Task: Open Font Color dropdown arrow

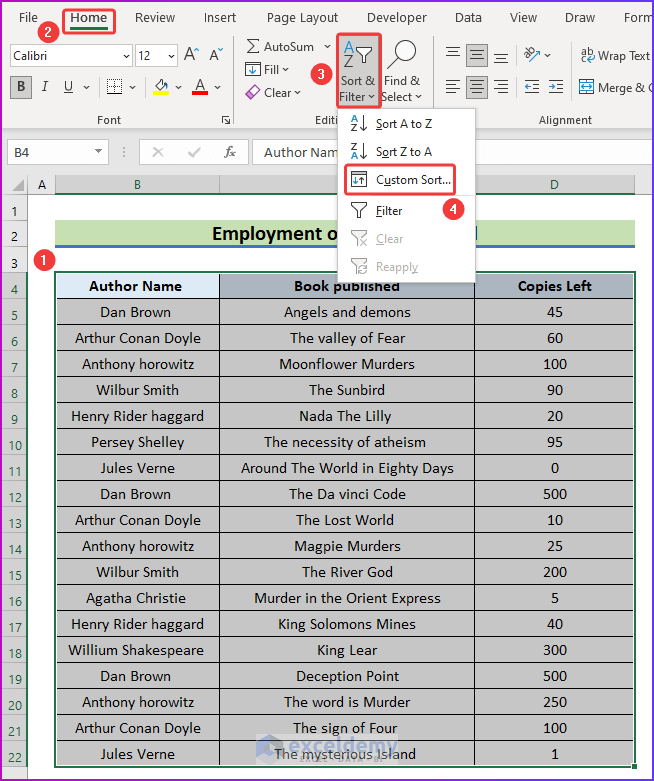Action: (x=218, y=88)
